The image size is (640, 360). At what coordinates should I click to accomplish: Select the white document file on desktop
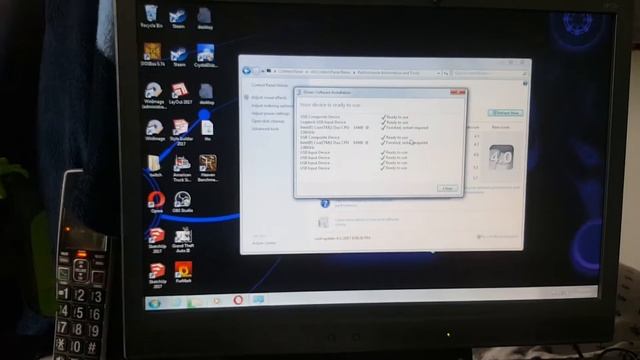tap(207, 130)
